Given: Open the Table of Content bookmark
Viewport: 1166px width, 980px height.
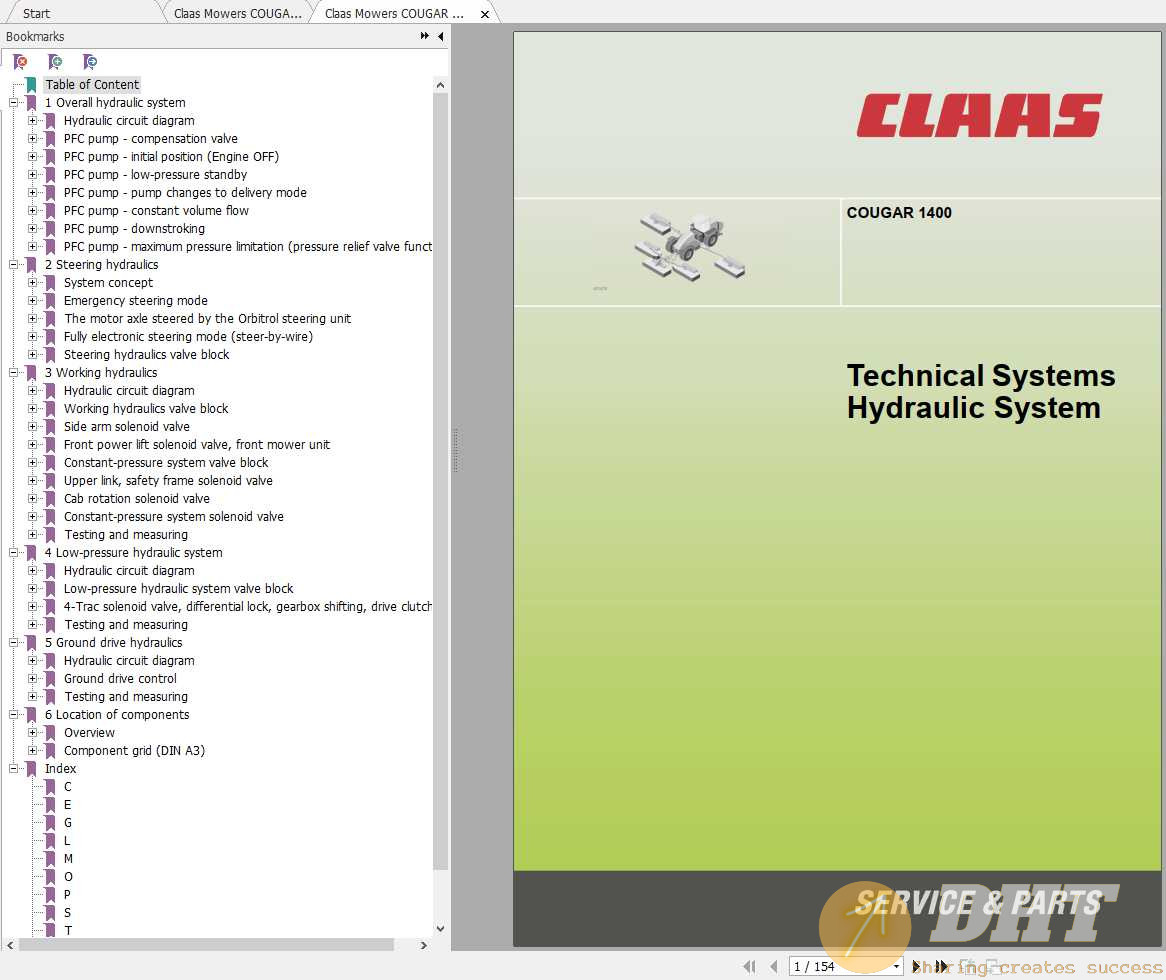Looking at the screenshot, I should (92, 85).
